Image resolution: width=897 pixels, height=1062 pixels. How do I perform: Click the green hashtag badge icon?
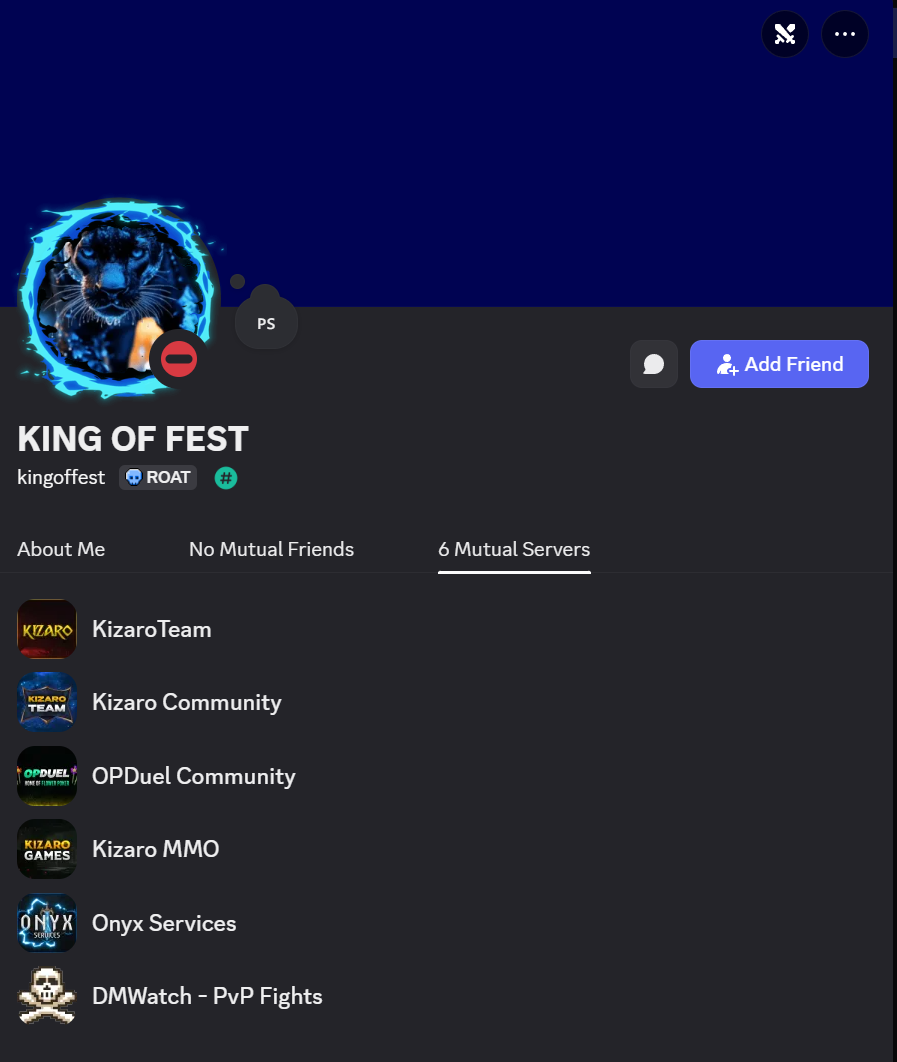pos(226,478)
